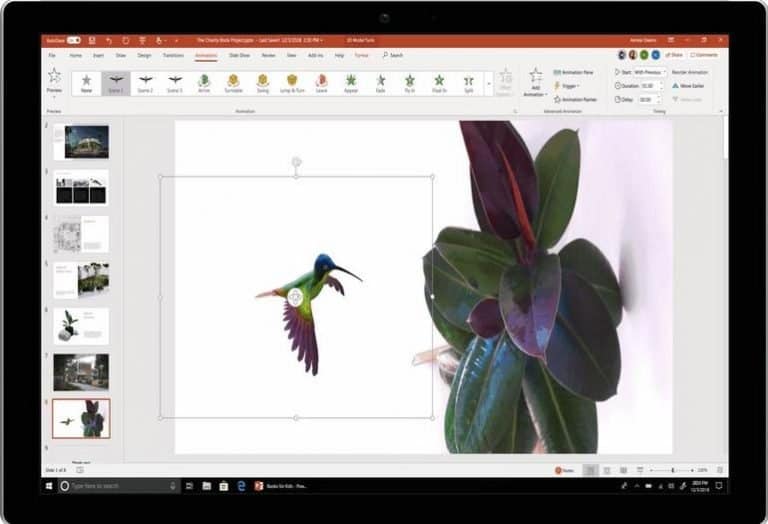The image size is (768, 524).
Task: Select the Float In animation
Action: pos(439,83)
